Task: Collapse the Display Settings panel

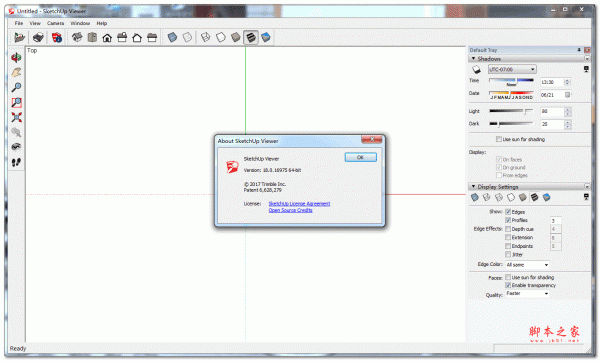Action: [x=473, y=186]
